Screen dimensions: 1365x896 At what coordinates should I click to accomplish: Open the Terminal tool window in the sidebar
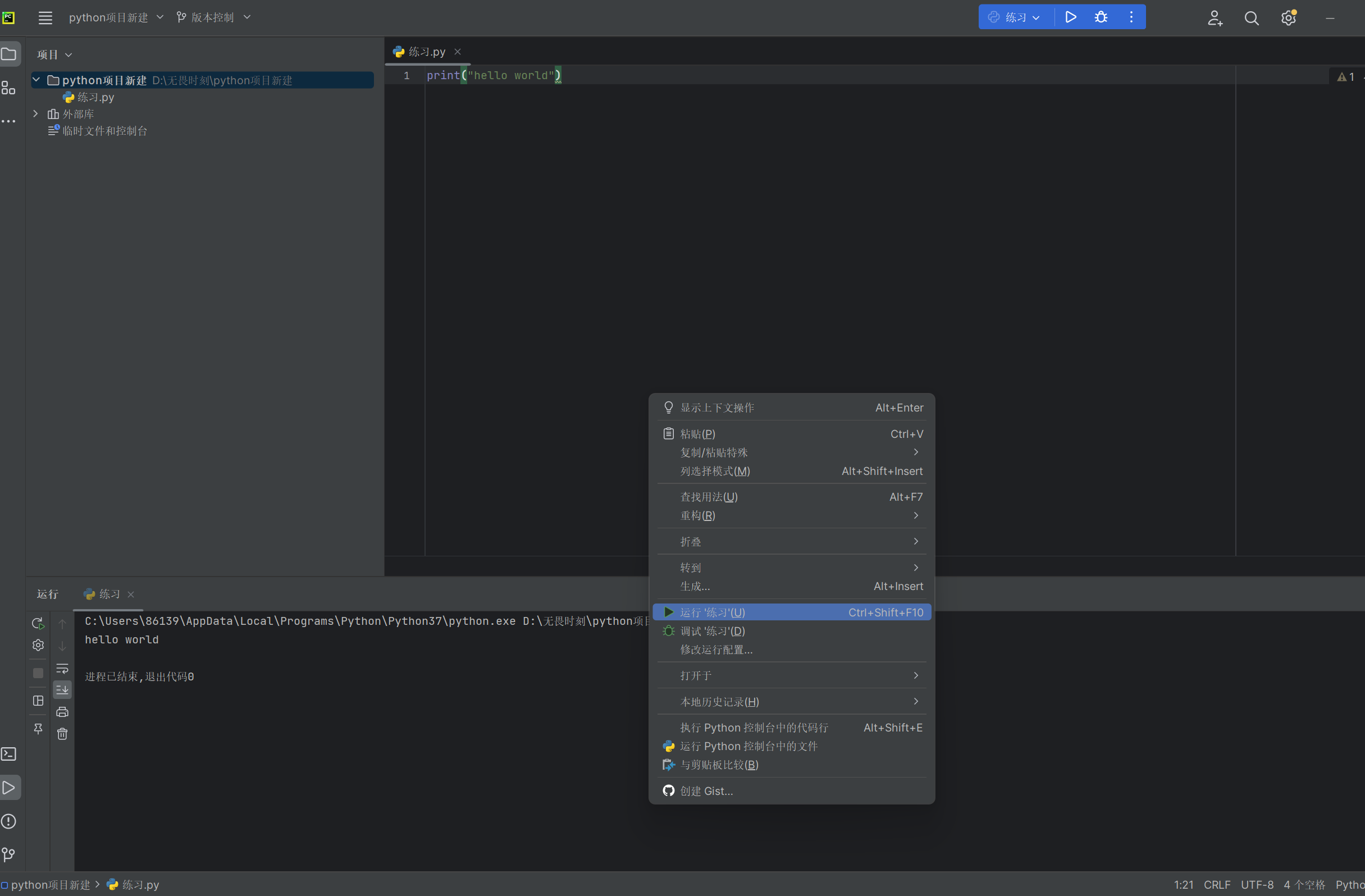[8, 754]
